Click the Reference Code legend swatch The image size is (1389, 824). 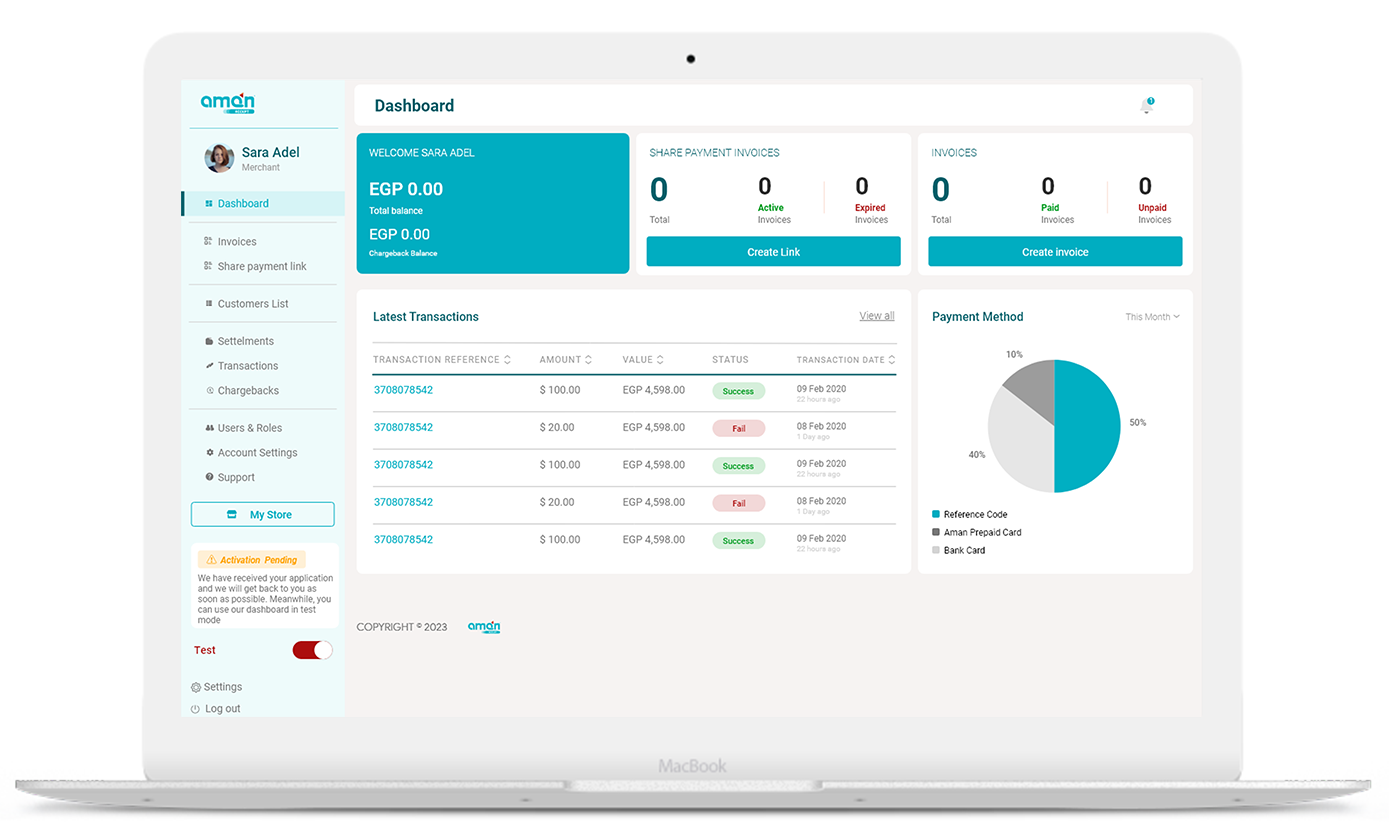936,515
